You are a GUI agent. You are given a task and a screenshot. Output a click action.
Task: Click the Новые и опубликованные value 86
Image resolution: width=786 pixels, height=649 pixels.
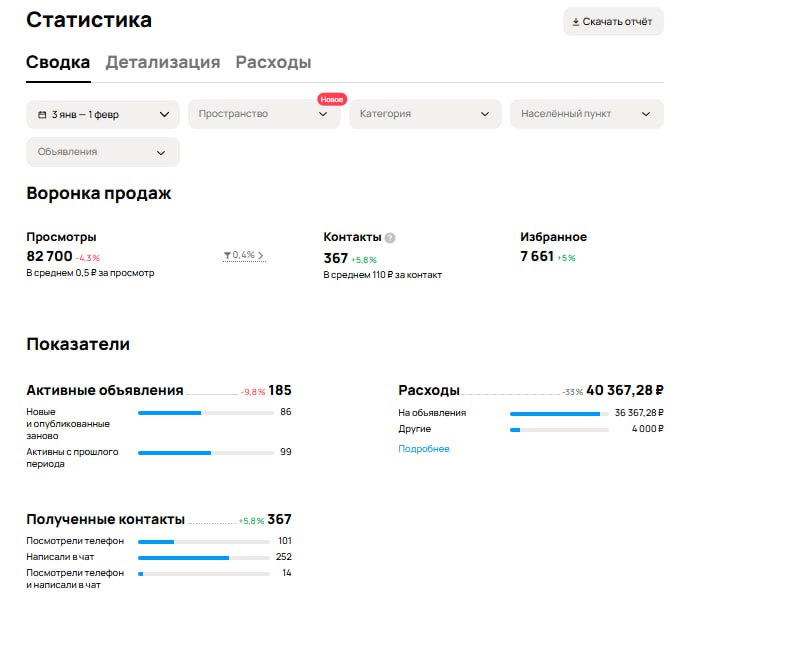[x=286, y=411]
